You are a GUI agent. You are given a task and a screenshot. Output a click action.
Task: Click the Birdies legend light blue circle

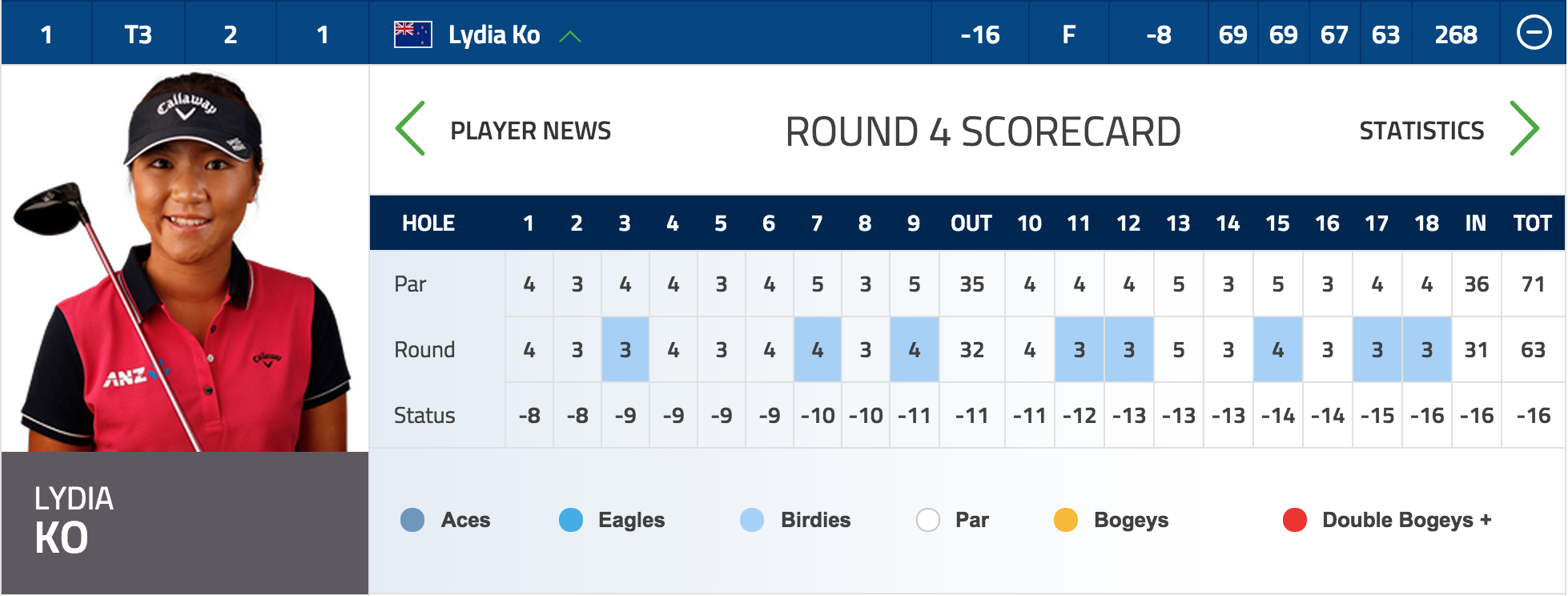(x=752, y=520)
